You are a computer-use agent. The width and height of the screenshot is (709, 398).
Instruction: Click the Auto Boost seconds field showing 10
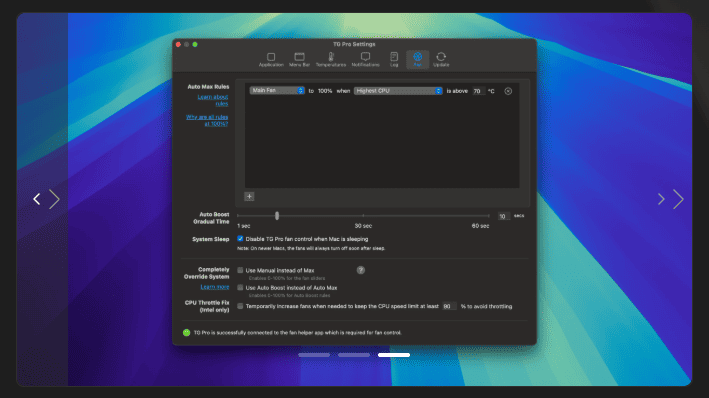503,216
